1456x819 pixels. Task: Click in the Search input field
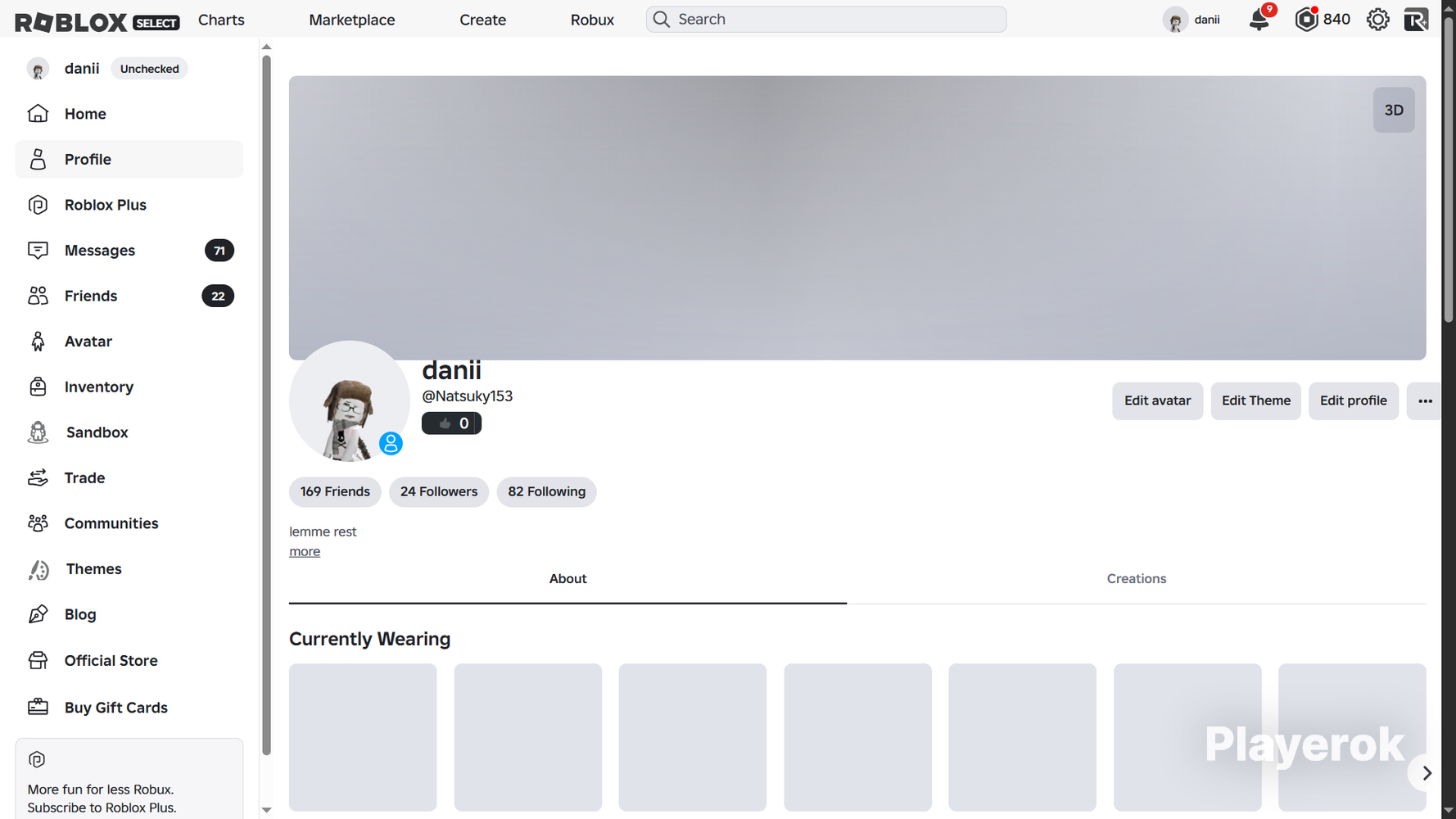[826, 20]
